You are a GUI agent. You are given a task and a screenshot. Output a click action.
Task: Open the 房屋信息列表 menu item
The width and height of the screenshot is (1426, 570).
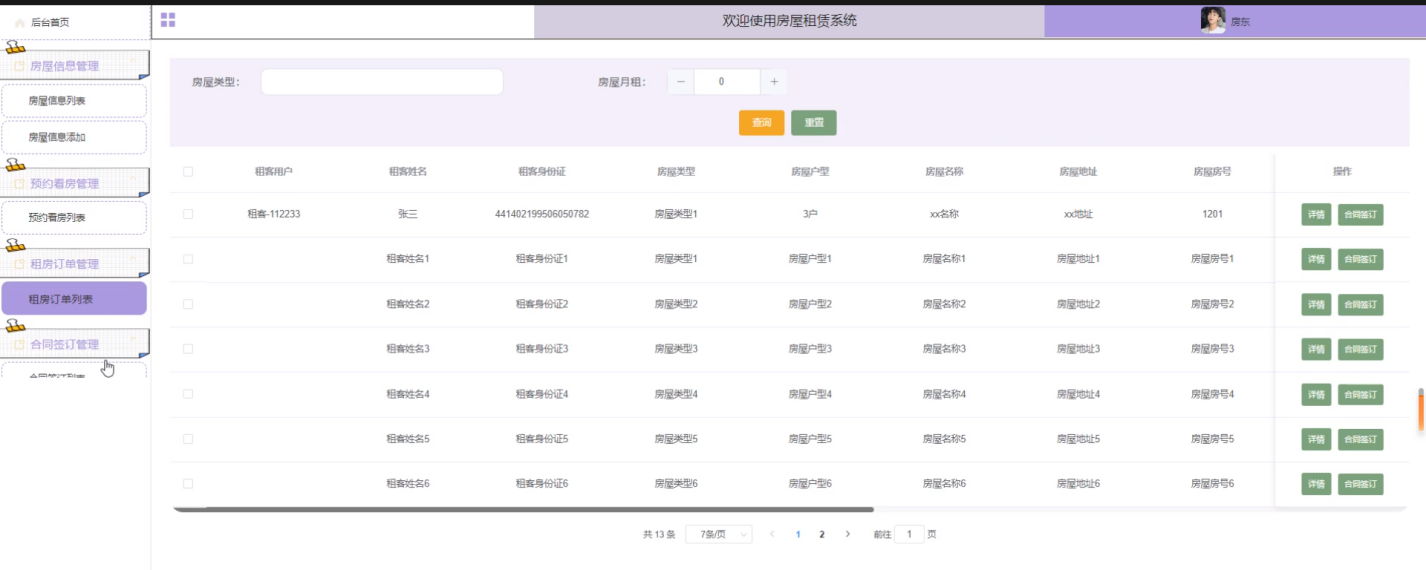click(74, 101)
